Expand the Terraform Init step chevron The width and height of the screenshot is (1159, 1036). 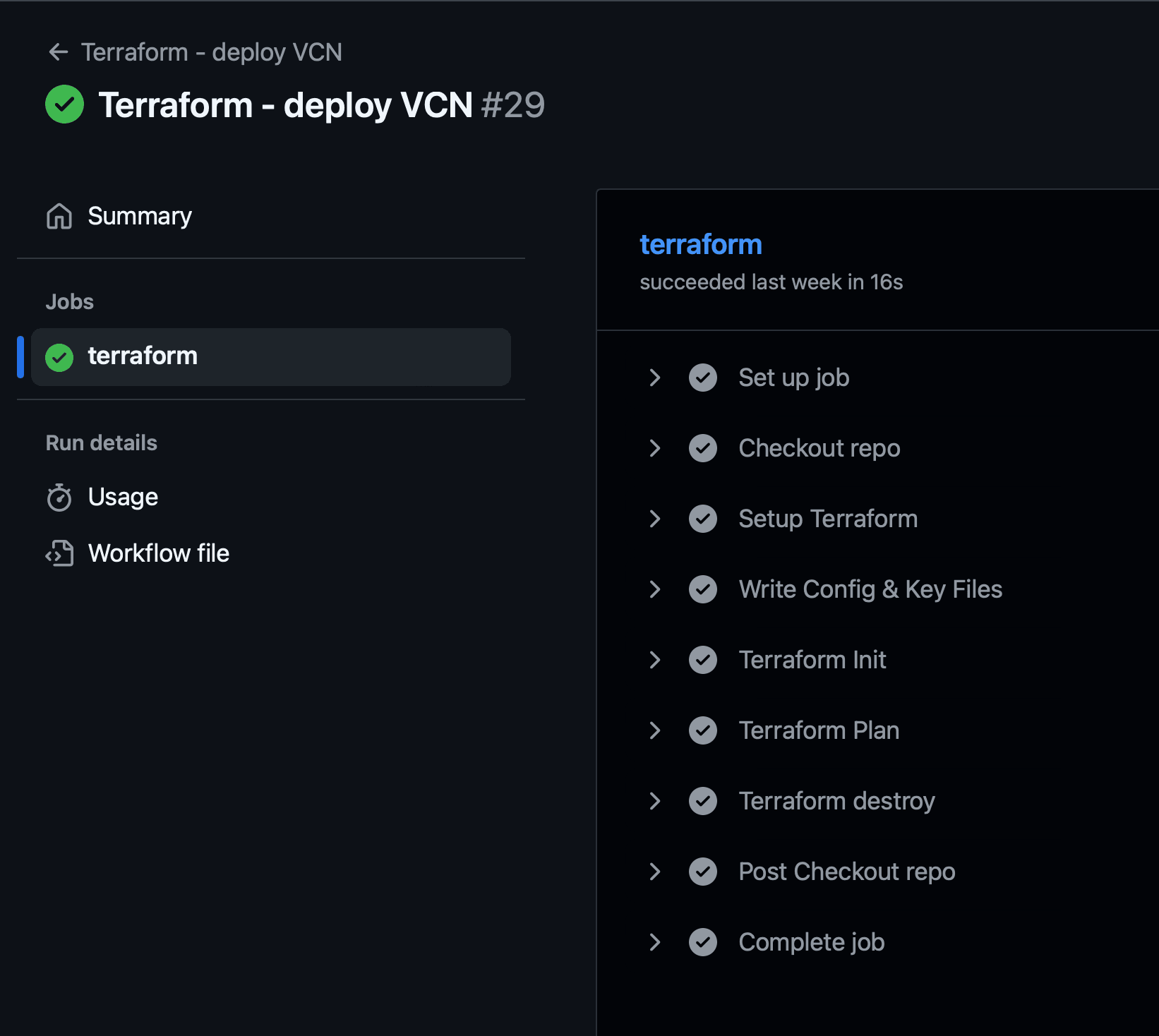click(x=655, y=660)
